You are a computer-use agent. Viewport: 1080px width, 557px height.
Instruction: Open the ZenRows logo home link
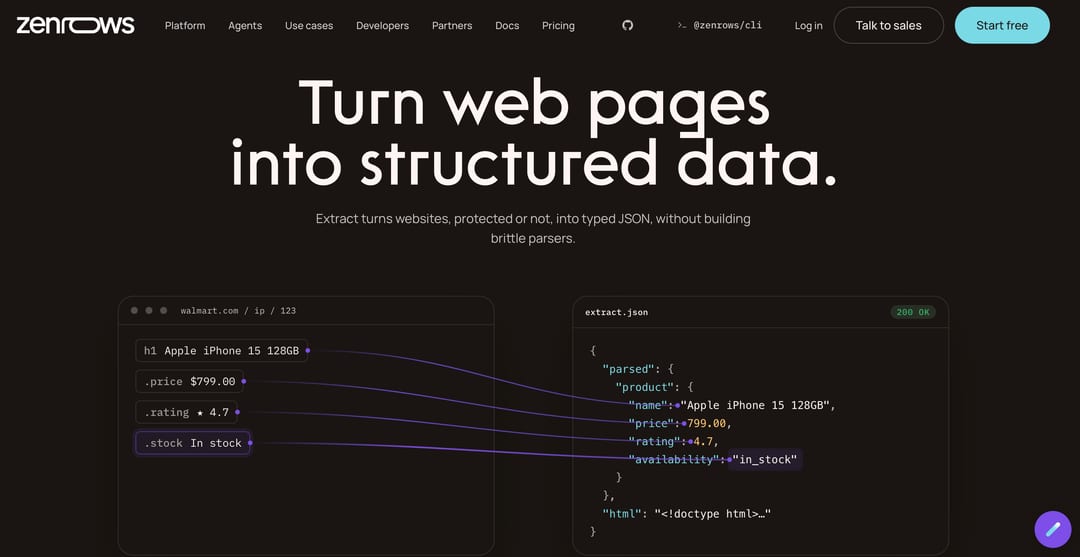[76, 25]
